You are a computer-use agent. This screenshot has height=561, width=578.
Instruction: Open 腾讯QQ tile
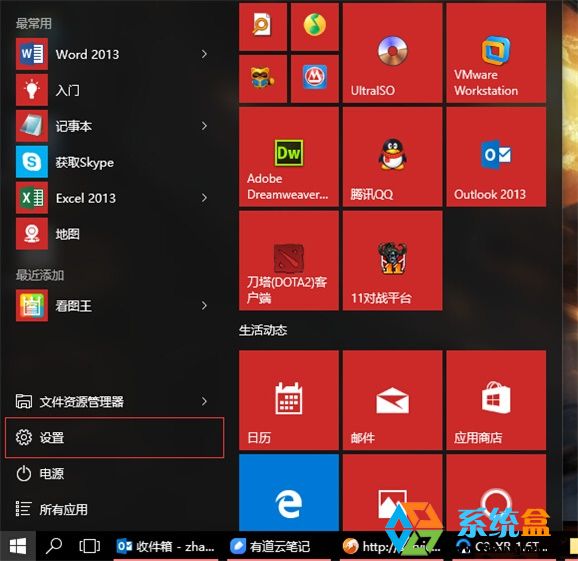point(392,157)
